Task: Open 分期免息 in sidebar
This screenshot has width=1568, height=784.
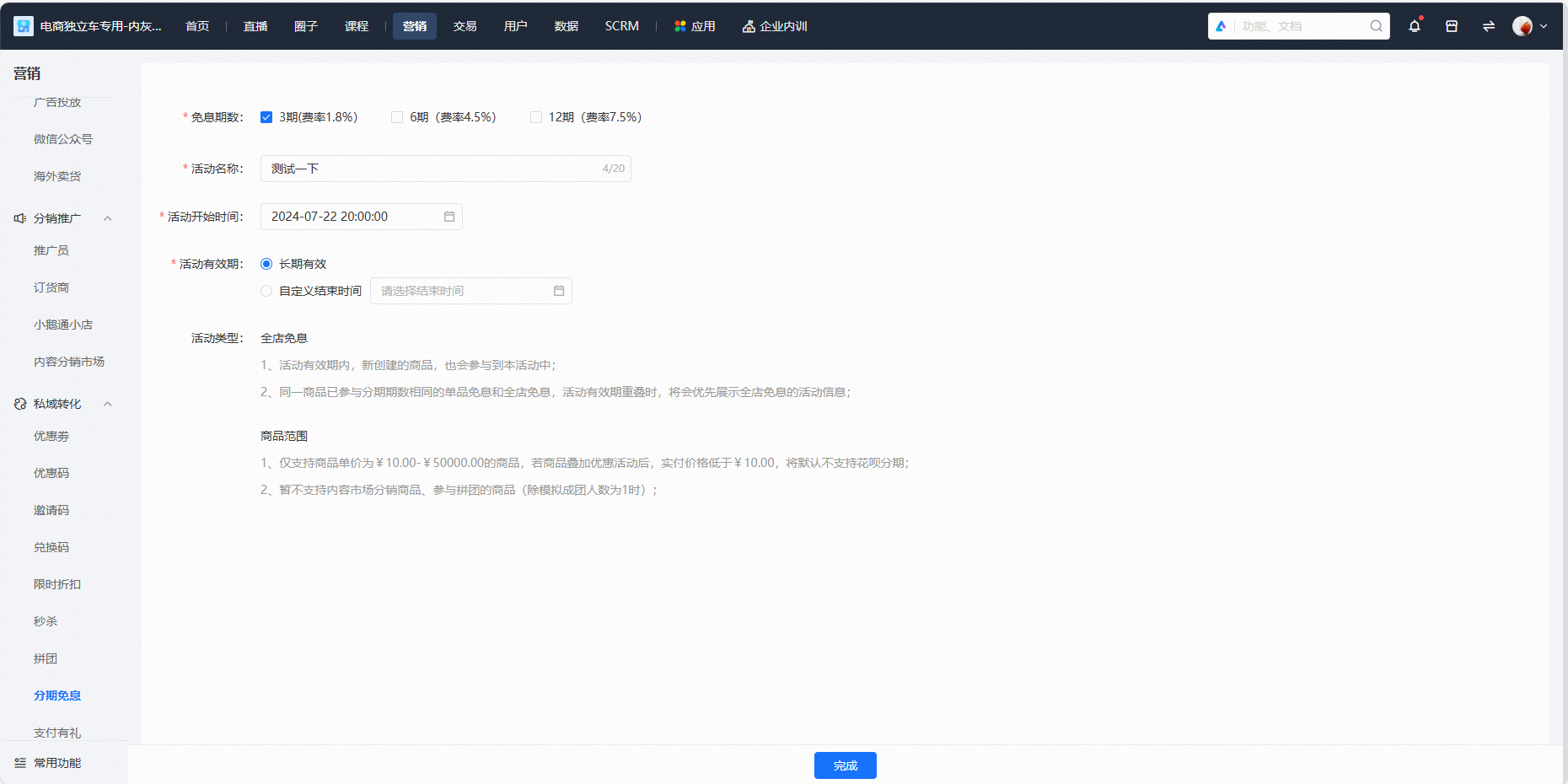Action: 57,695
